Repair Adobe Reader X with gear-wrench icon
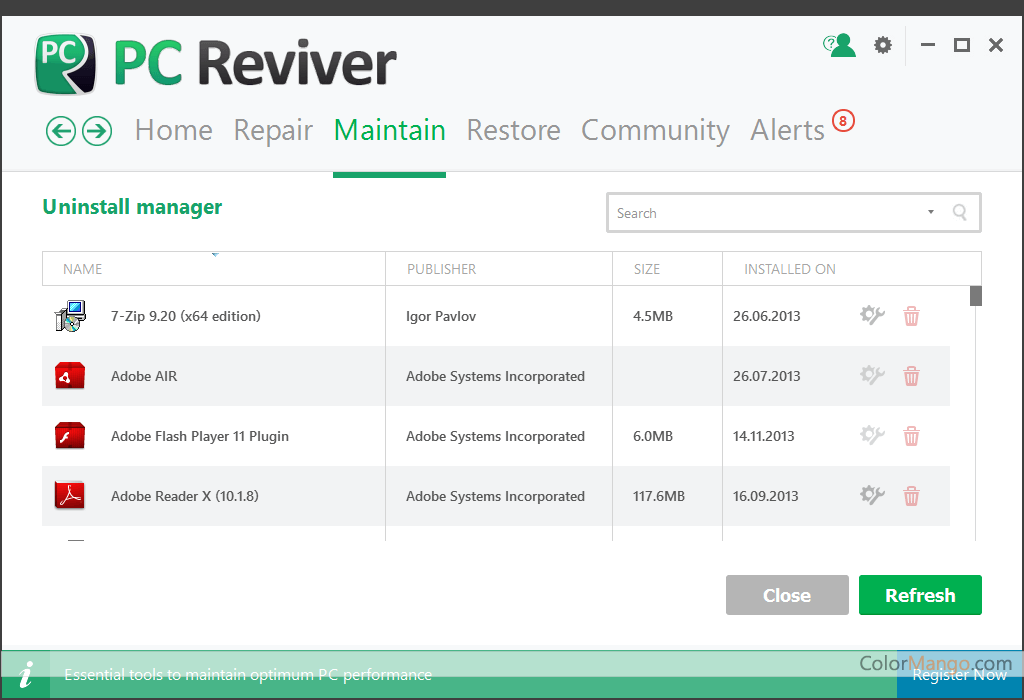Screen dimensions: 1024x700 point(872,496)
